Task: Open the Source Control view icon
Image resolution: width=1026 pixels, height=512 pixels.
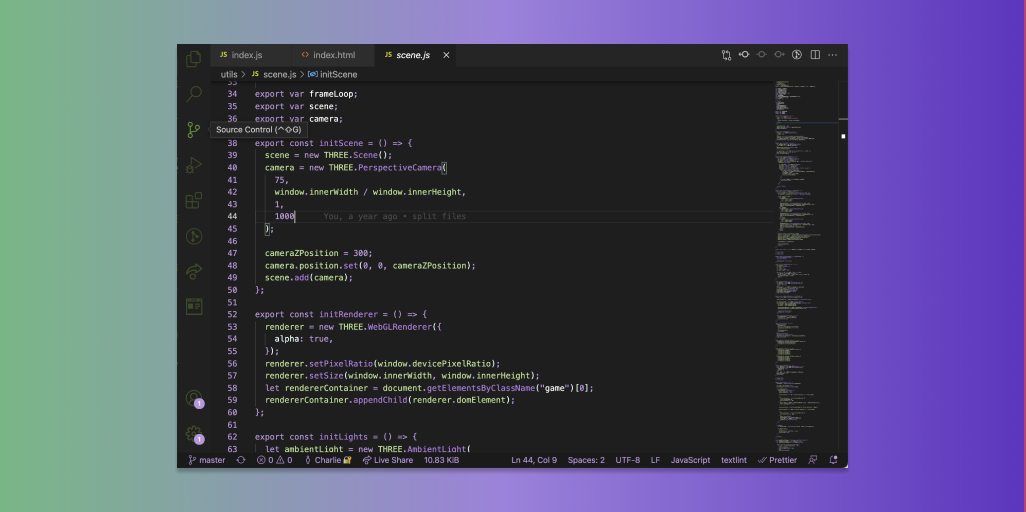Action: (194, 130)
